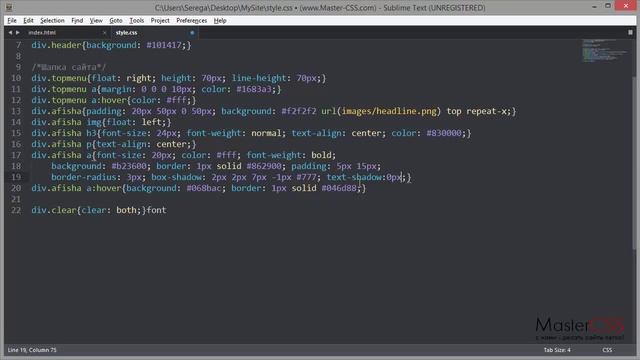Viewport: 640px width, 360px height.
Task: Click 'box-shadow' property on line 19
Action: pos(177,177)
